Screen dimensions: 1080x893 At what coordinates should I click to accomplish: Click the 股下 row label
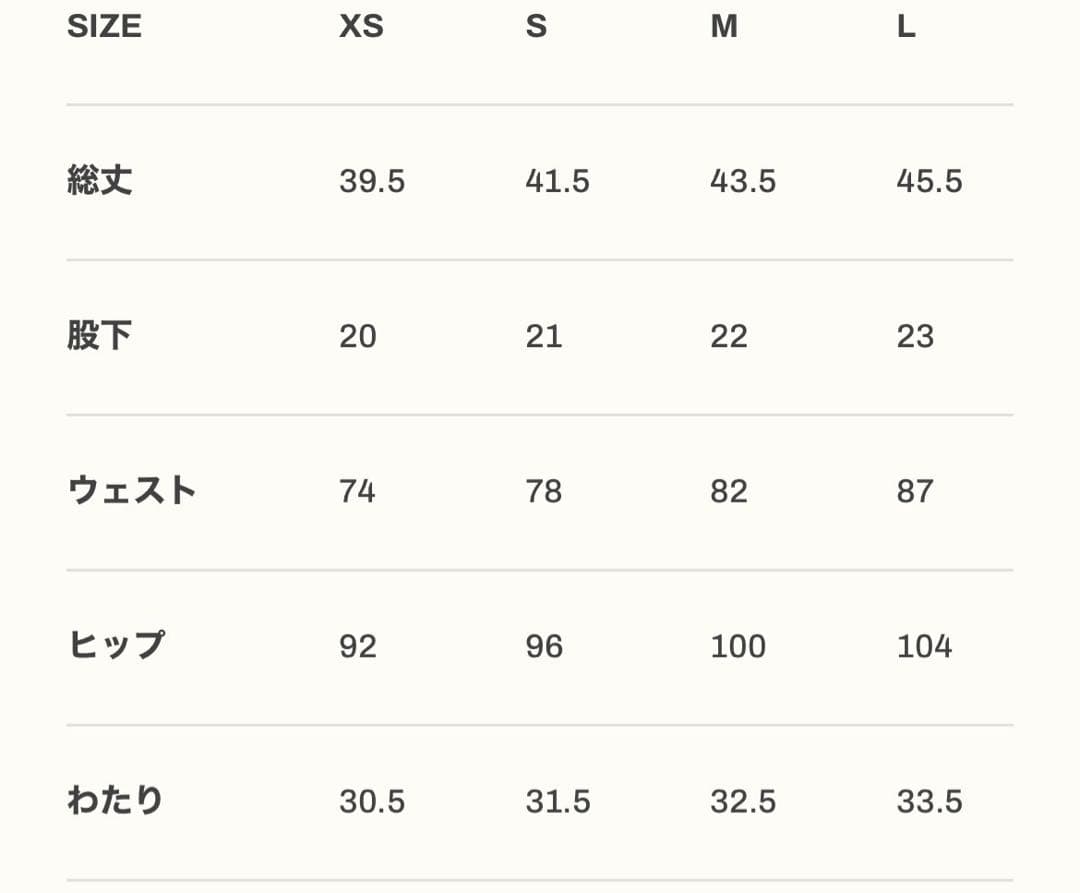[100, 336]
